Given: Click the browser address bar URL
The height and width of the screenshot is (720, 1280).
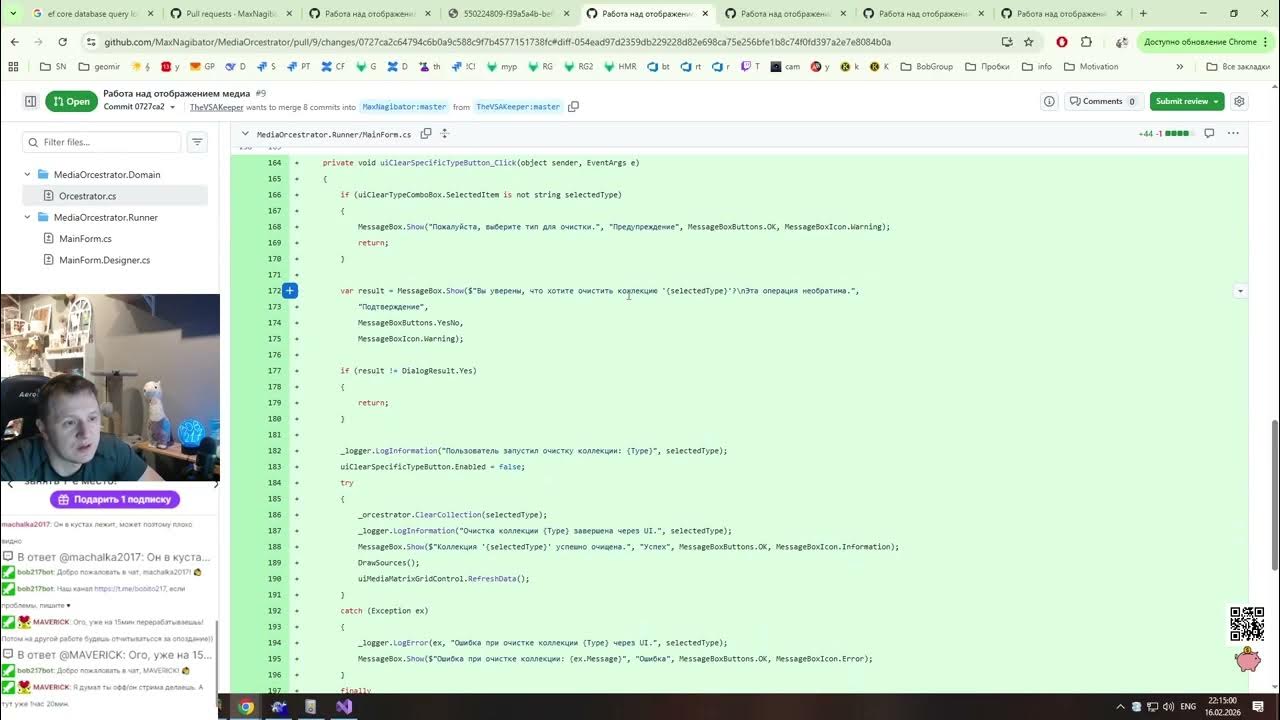Looking at the screenshot, I should 497,42.
